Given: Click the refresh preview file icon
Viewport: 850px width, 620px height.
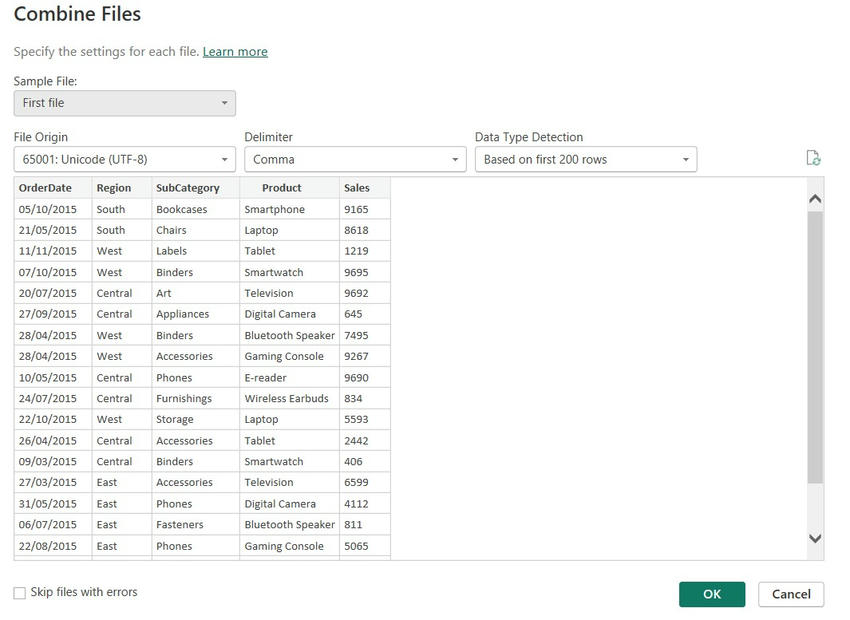Looking at the screenshot, I should coord(813,158).
